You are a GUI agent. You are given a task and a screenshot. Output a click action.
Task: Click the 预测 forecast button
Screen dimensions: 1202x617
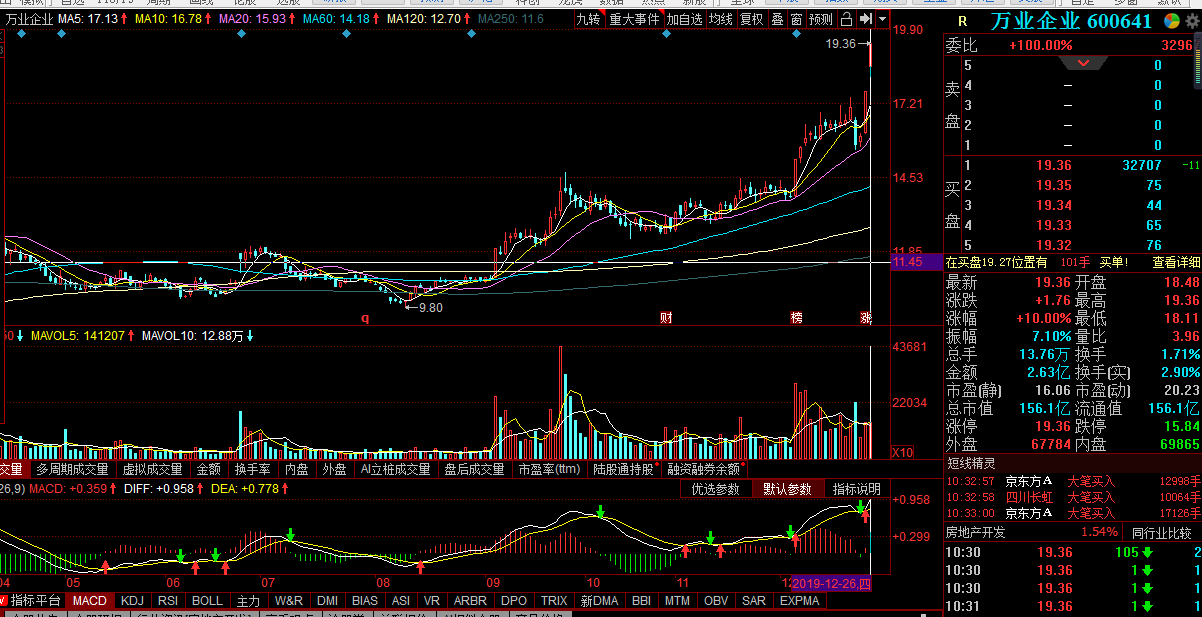[821, 19]
